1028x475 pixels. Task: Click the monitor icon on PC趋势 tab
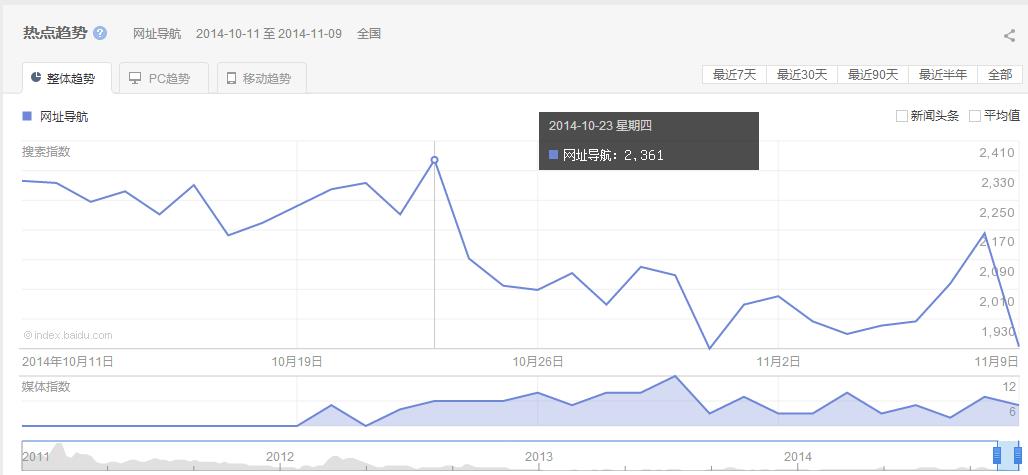tap(135, 78)
